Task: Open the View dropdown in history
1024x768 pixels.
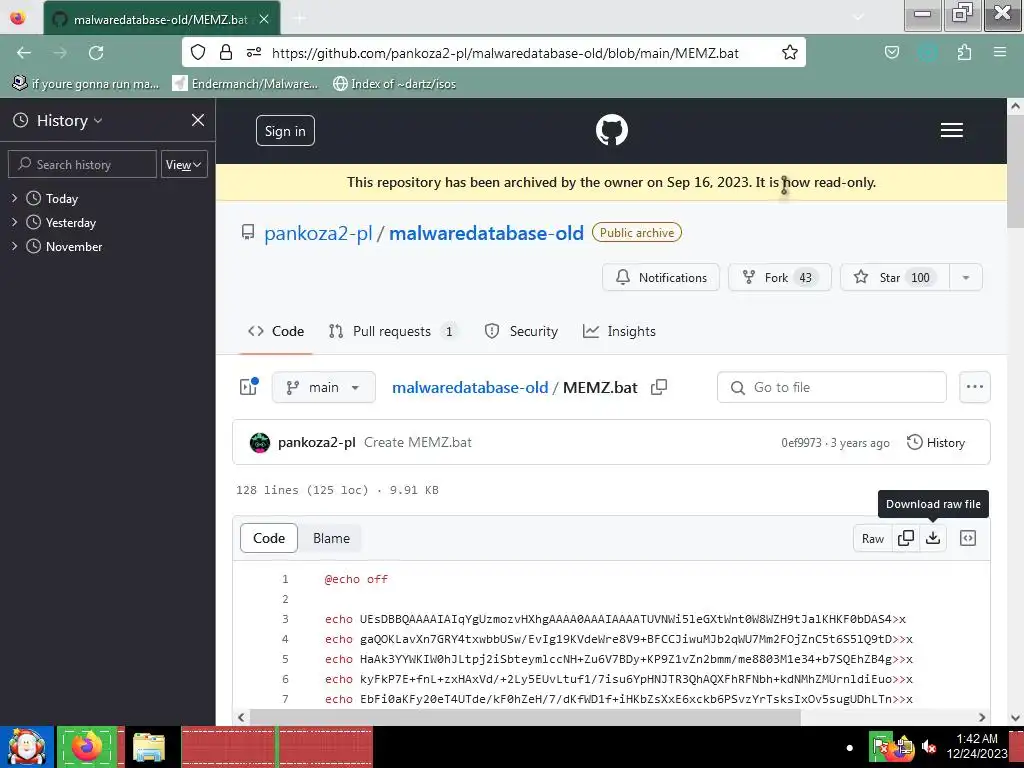Action: point(184,165)
